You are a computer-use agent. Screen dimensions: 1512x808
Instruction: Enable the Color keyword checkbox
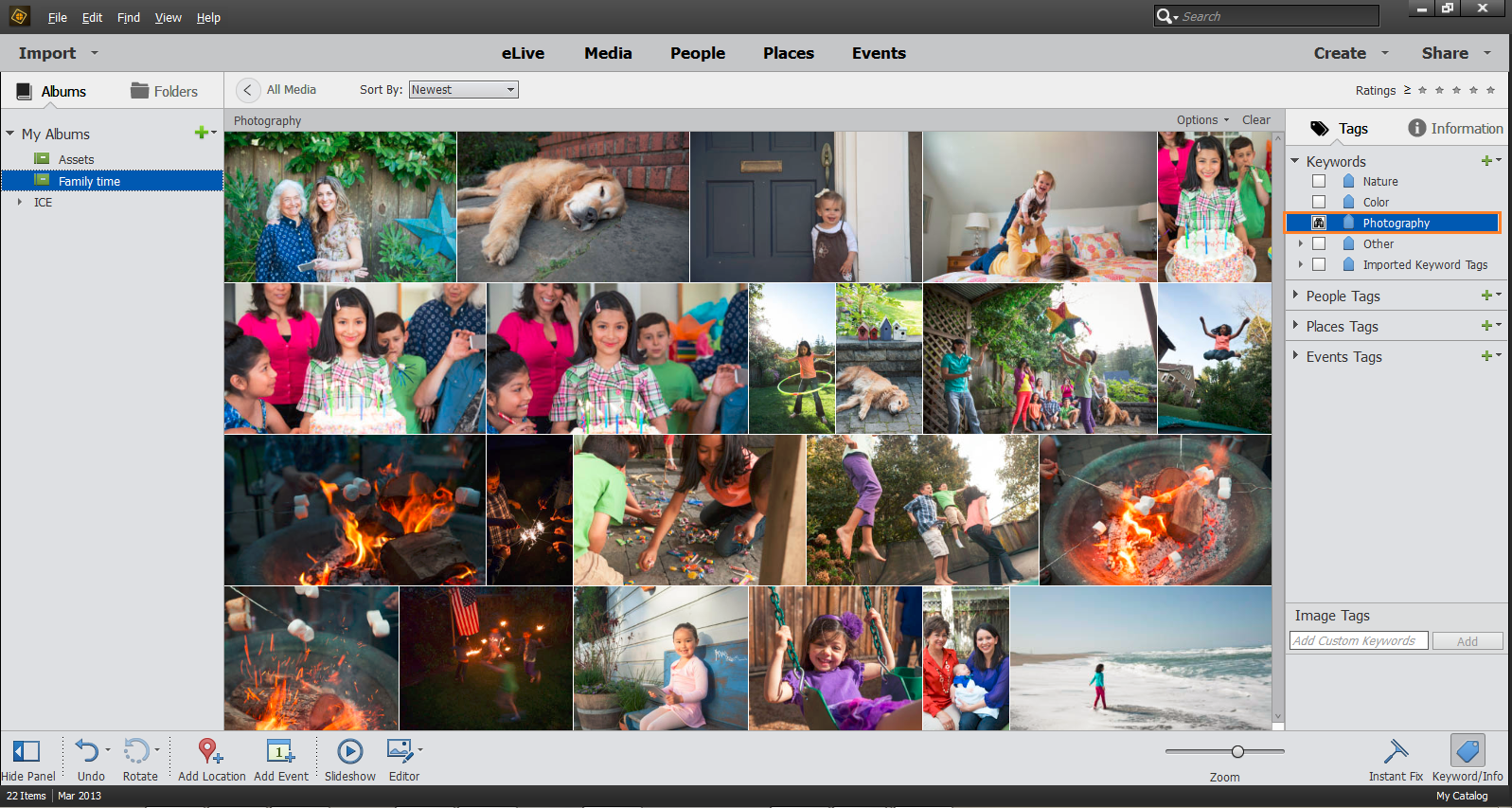click(1319, 202)
